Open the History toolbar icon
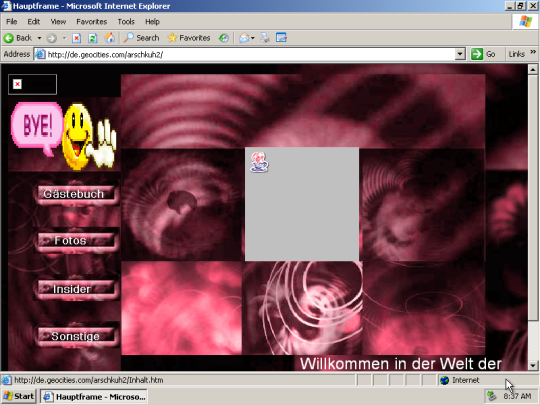Image resolution: width=540 pixels, height=405 pixels. pos(224,38)
